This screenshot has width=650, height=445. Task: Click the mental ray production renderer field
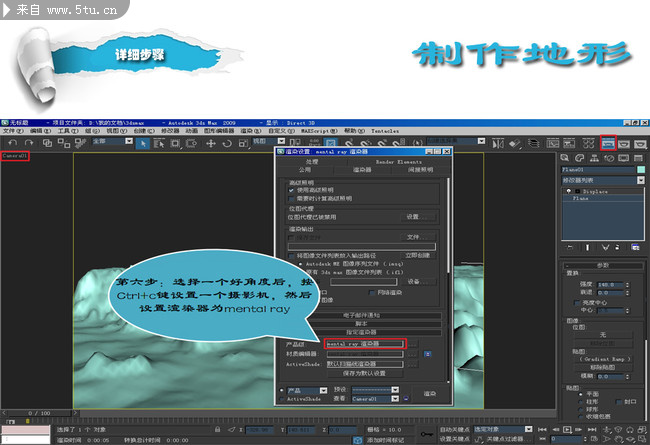[x=365, y=343]
